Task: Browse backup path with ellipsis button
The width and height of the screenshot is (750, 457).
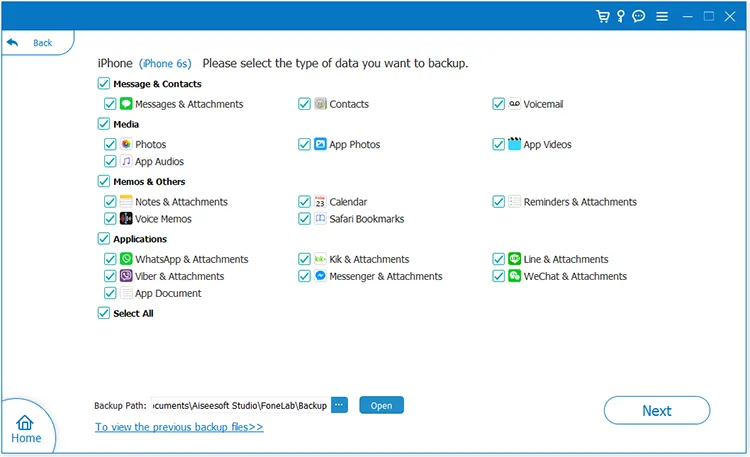Action: pyautogui.click(x=339, y=405)
